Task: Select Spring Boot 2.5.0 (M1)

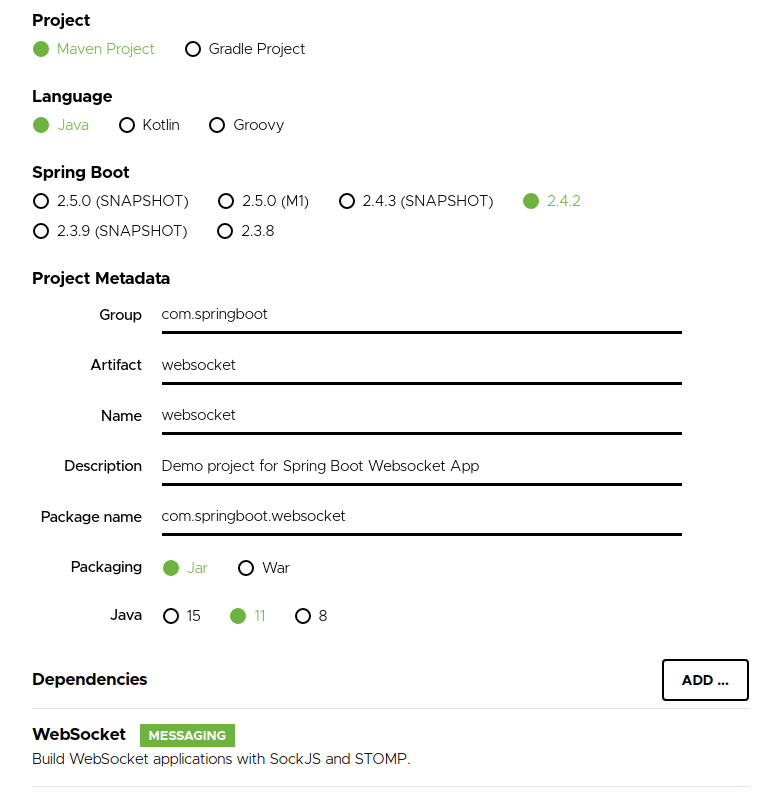Action: click(263, 201)
